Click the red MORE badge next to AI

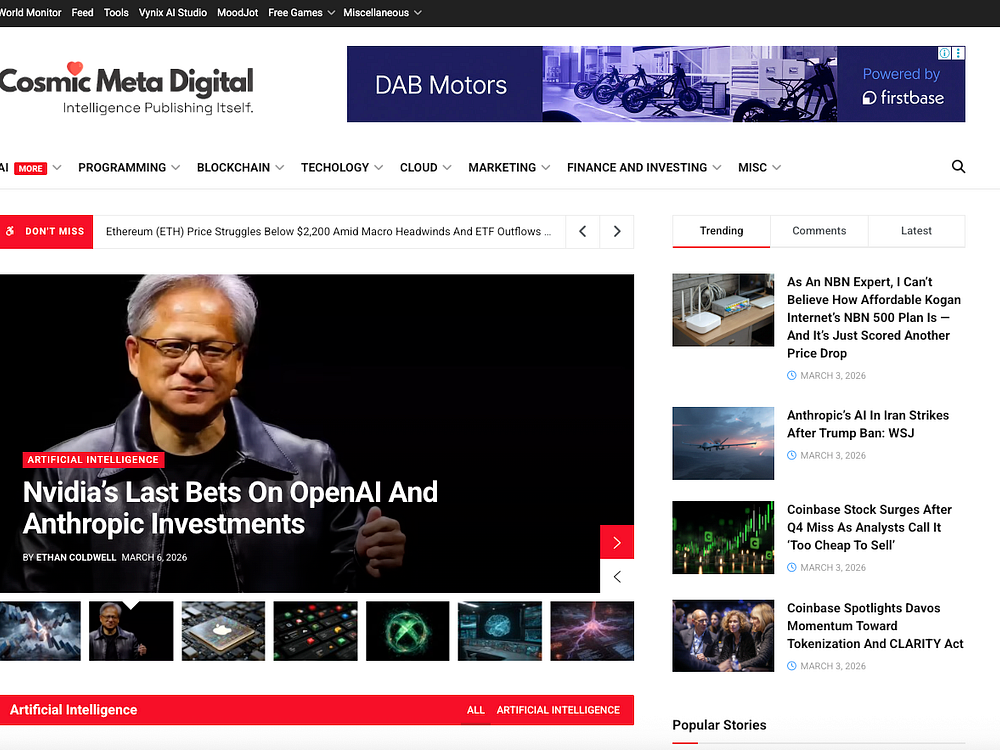[x=31, y=168]
